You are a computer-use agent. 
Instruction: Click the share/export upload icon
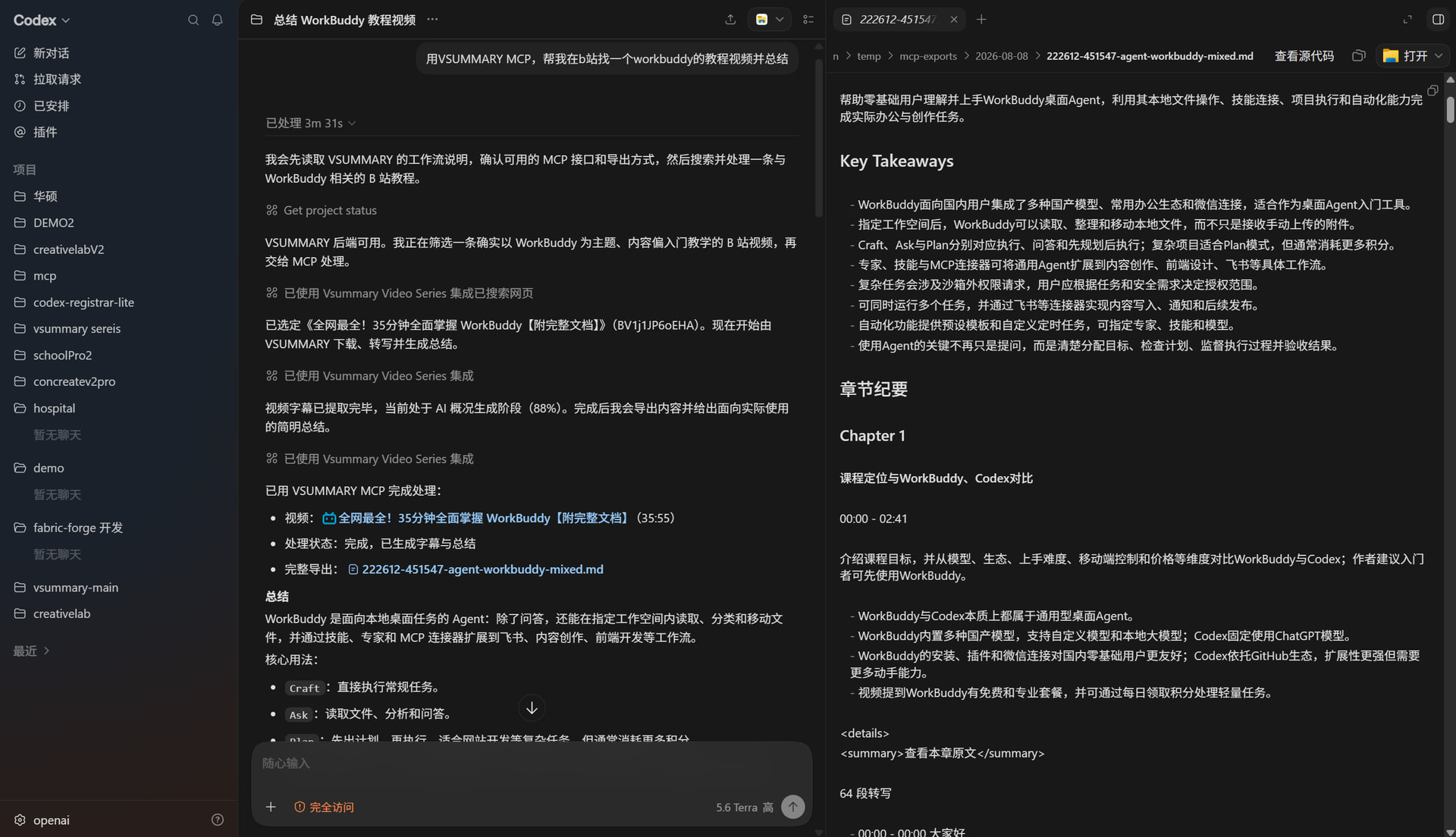730,20
